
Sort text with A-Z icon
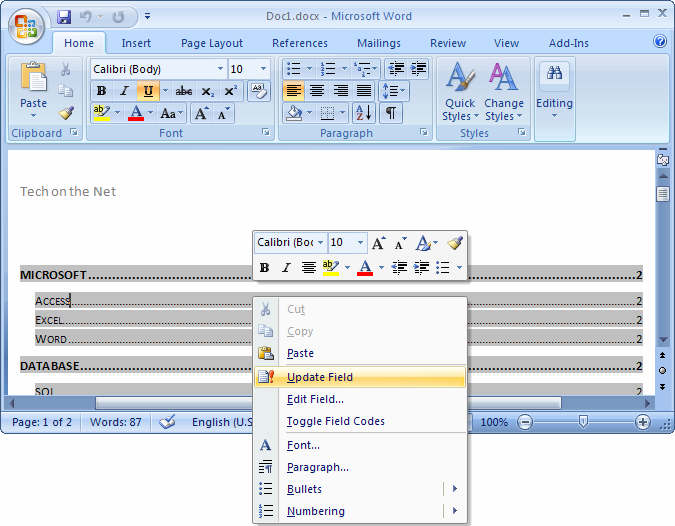pos(364,113)
